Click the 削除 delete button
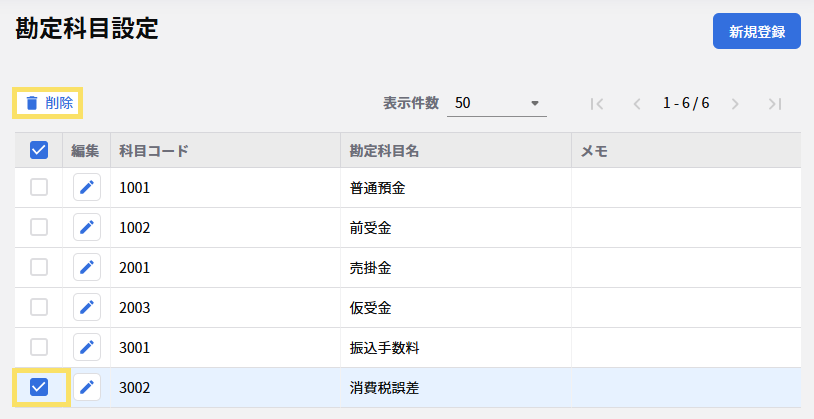This screenshot has width=814, height=419. pos(48,102)
